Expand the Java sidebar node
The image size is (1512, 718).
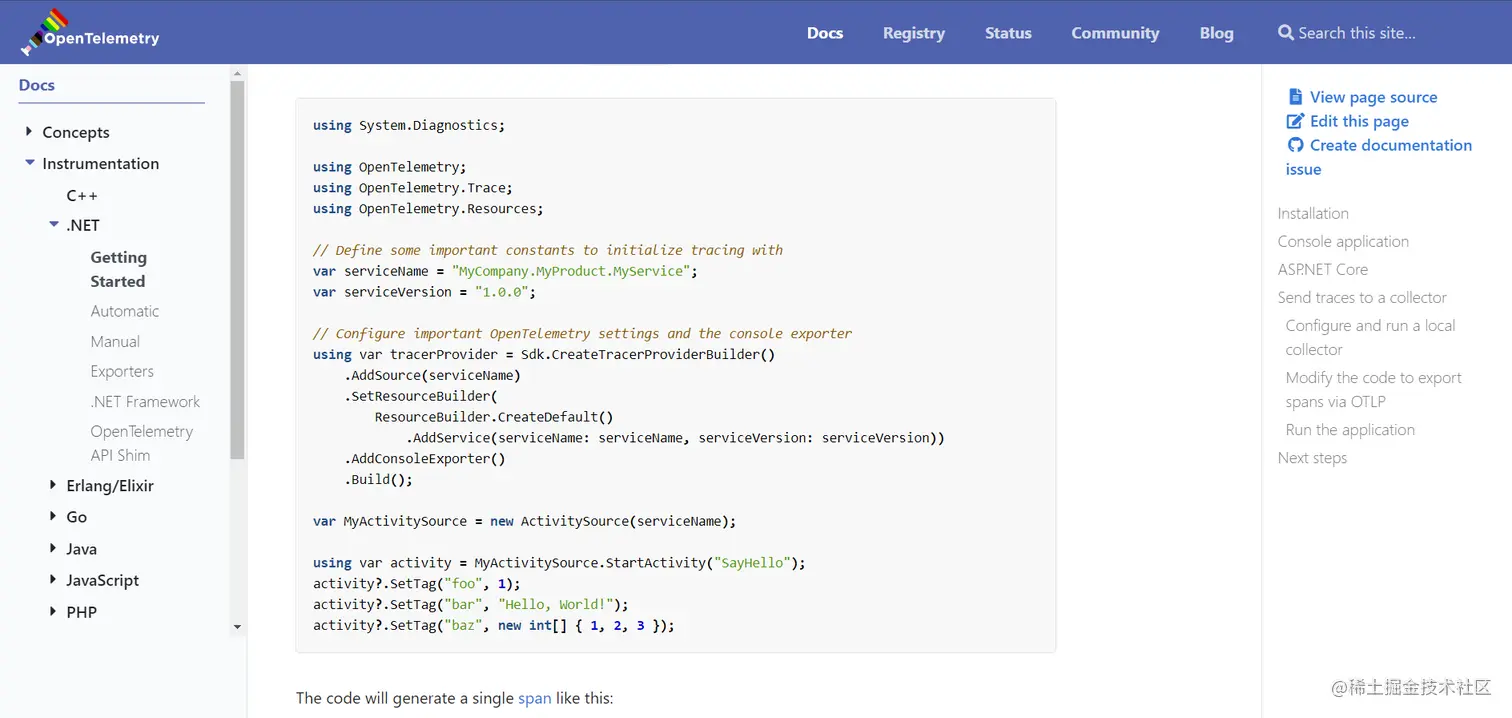click(x=53, y=549)
